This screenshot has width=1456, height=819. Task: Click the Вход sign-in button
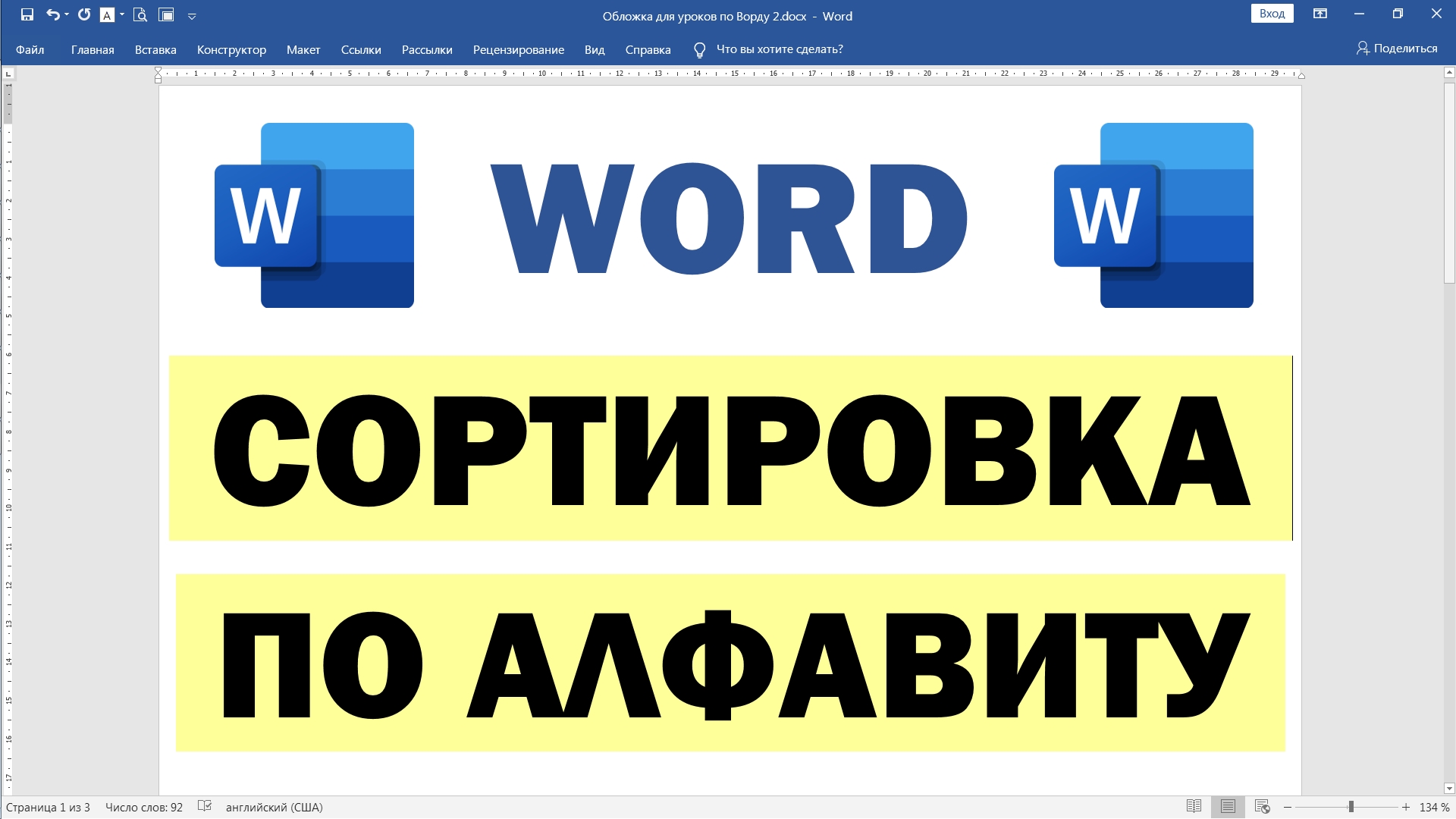point(1272,14)
